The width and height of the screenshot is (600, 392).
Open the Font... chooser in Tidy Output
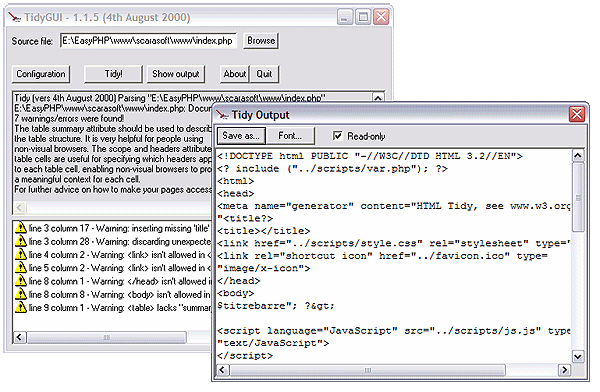(290, 136)
